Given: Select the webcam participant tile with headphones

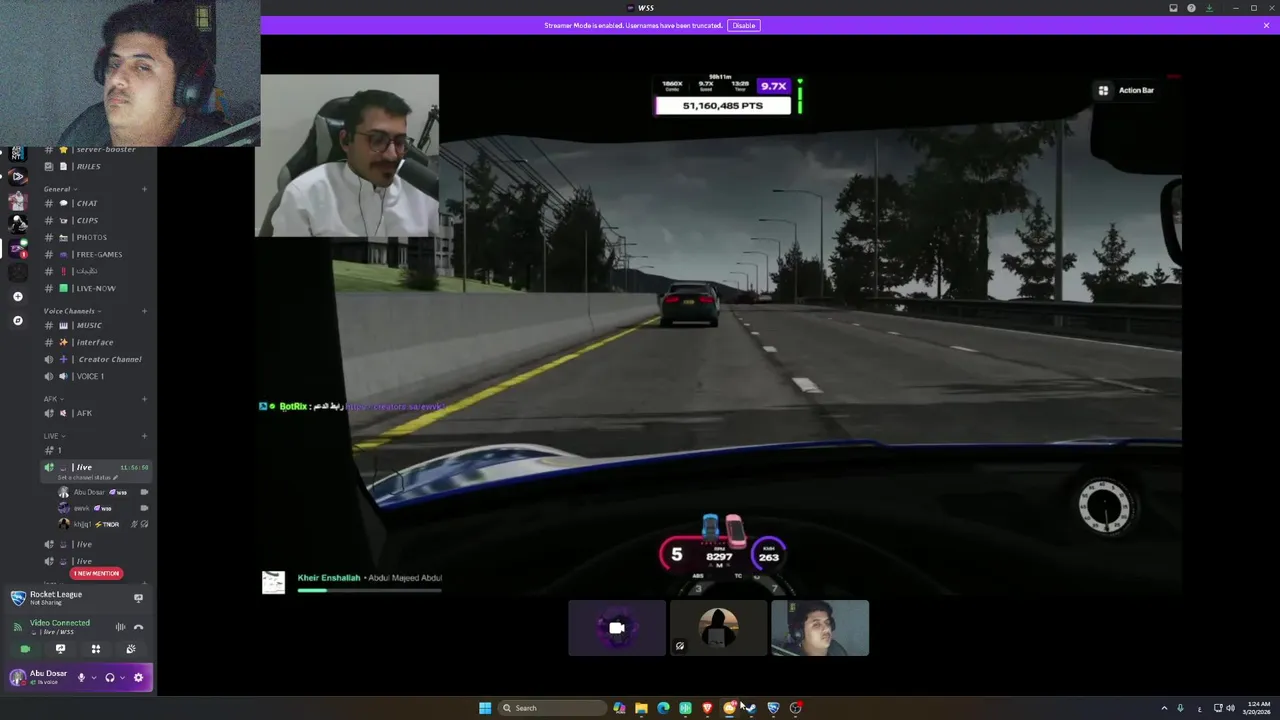Looking at the screenshot, I should [x=820, y=628].
